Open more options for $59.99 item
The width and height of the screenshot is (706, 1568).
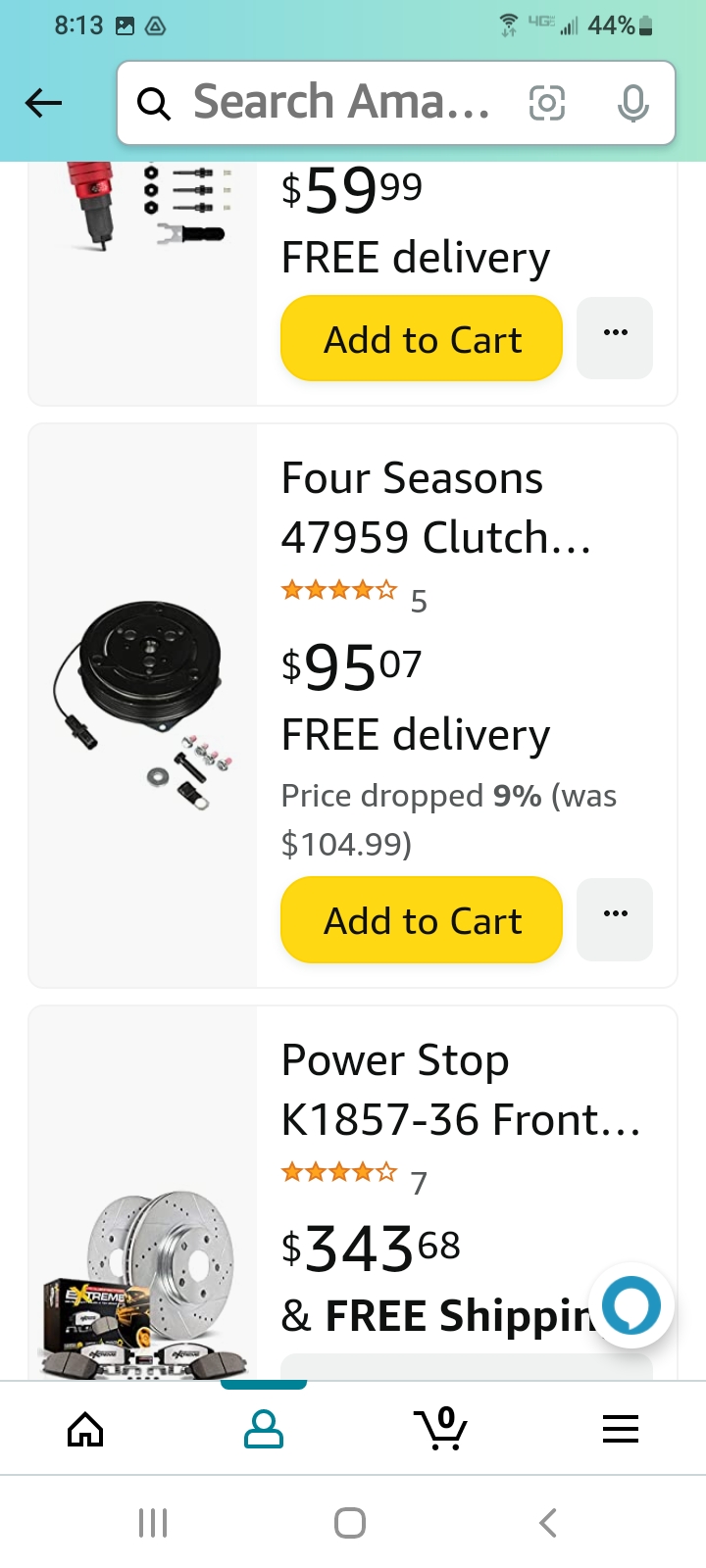click(615, 337)
